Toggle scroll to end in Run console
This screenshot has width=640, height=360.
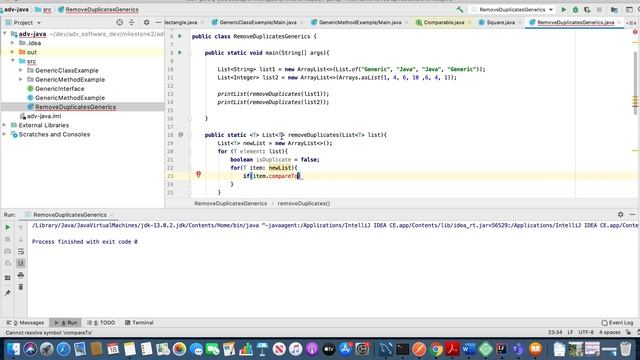coord(21,263)
